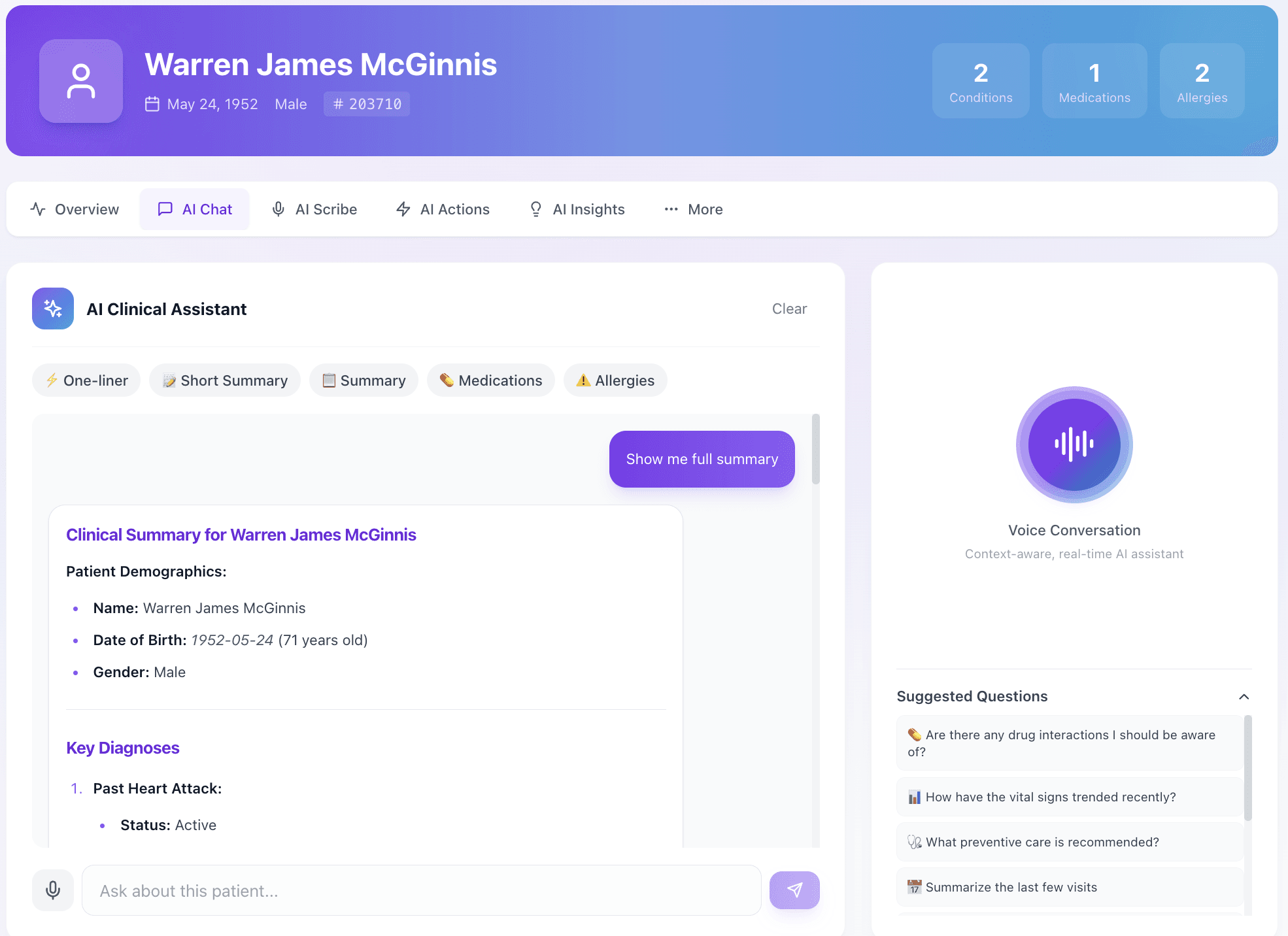Click the send message paper plane icon
Screen dimensions: 1288x936
[794, 890]
